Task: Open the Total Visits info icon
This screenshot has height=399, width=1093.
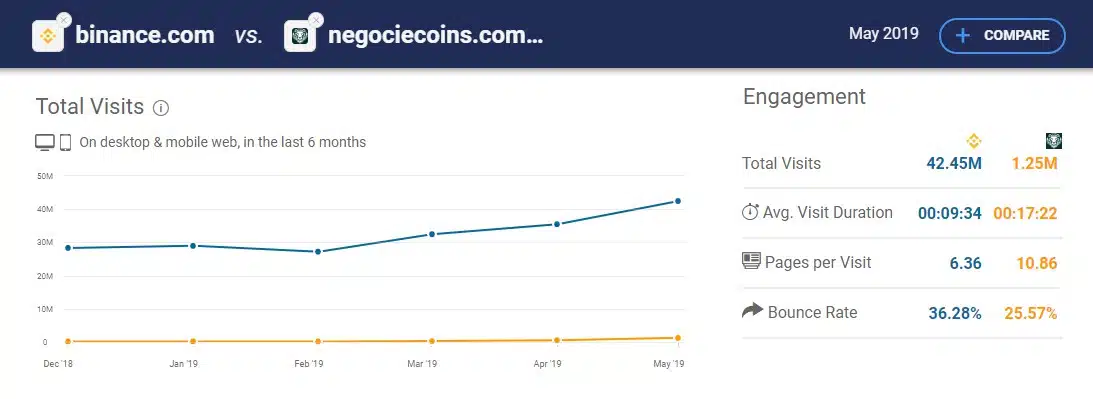Action: click(x=161, y=108)
